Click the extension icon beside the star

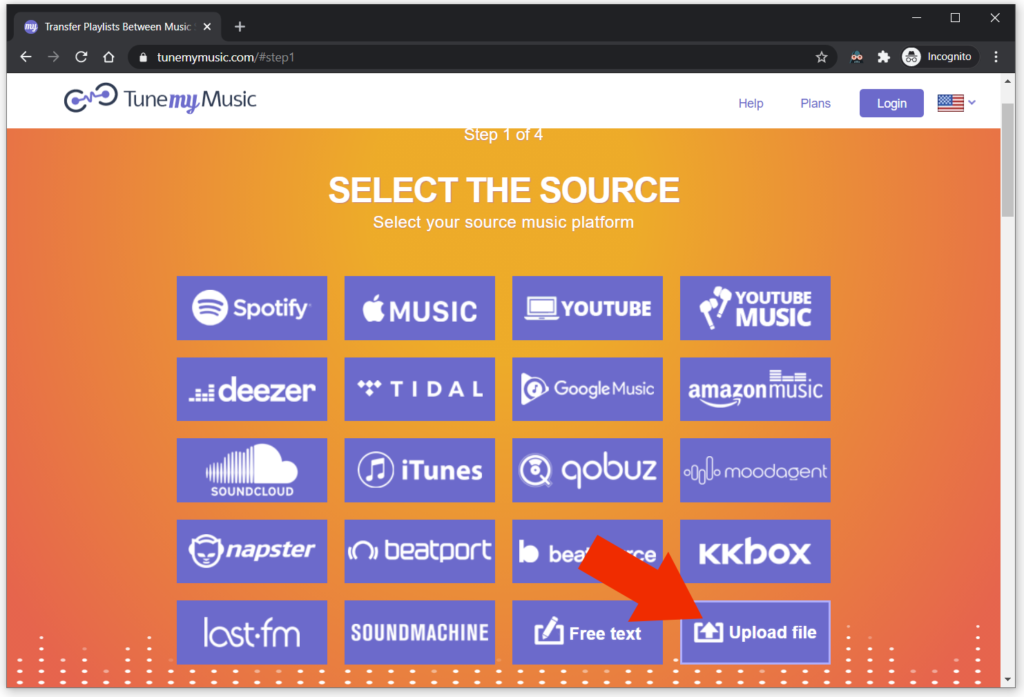(856, 57)
